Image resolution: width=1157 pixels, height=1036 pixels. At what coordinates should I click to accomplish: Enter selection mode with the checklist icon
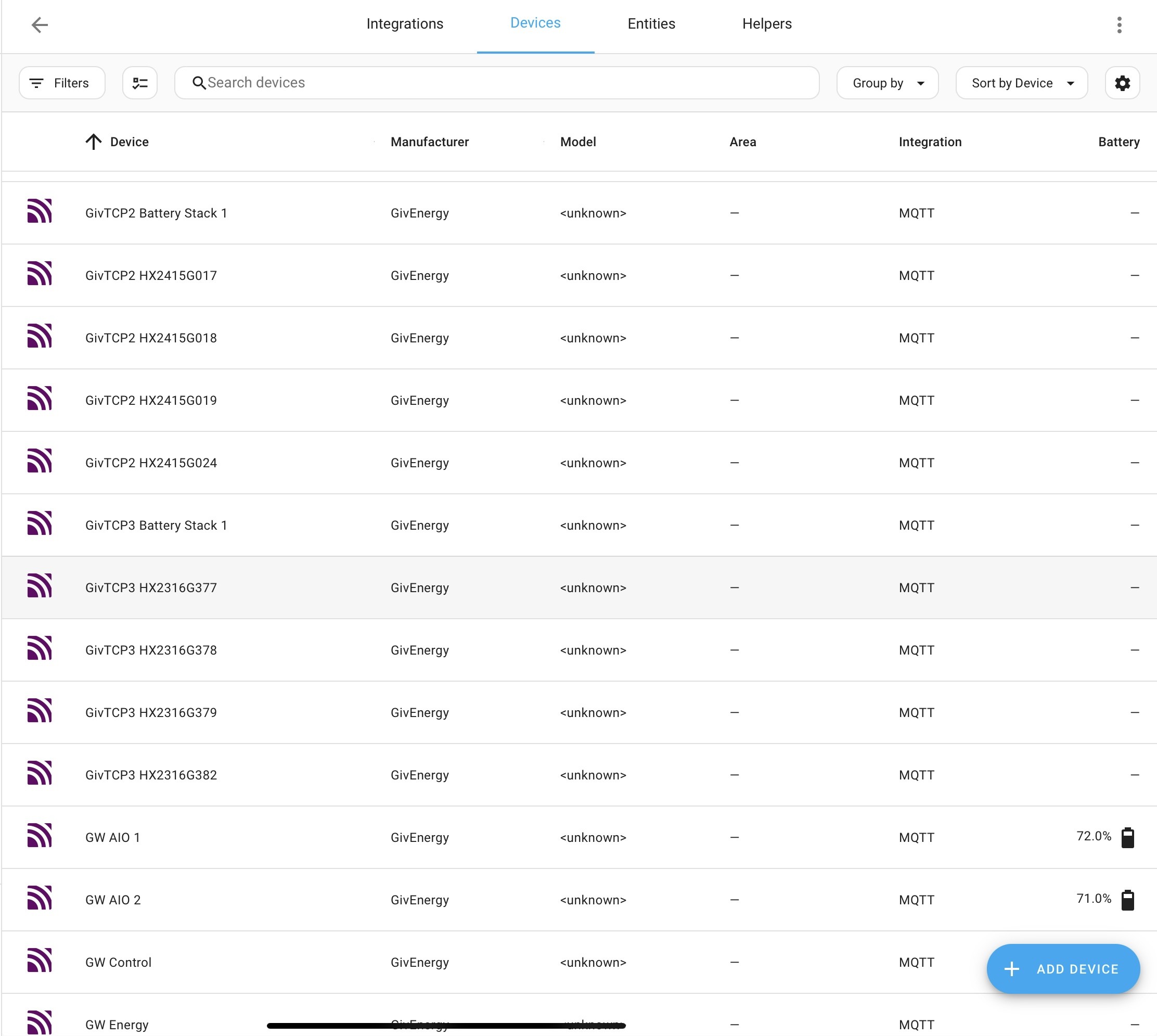[x=140, y=83]
